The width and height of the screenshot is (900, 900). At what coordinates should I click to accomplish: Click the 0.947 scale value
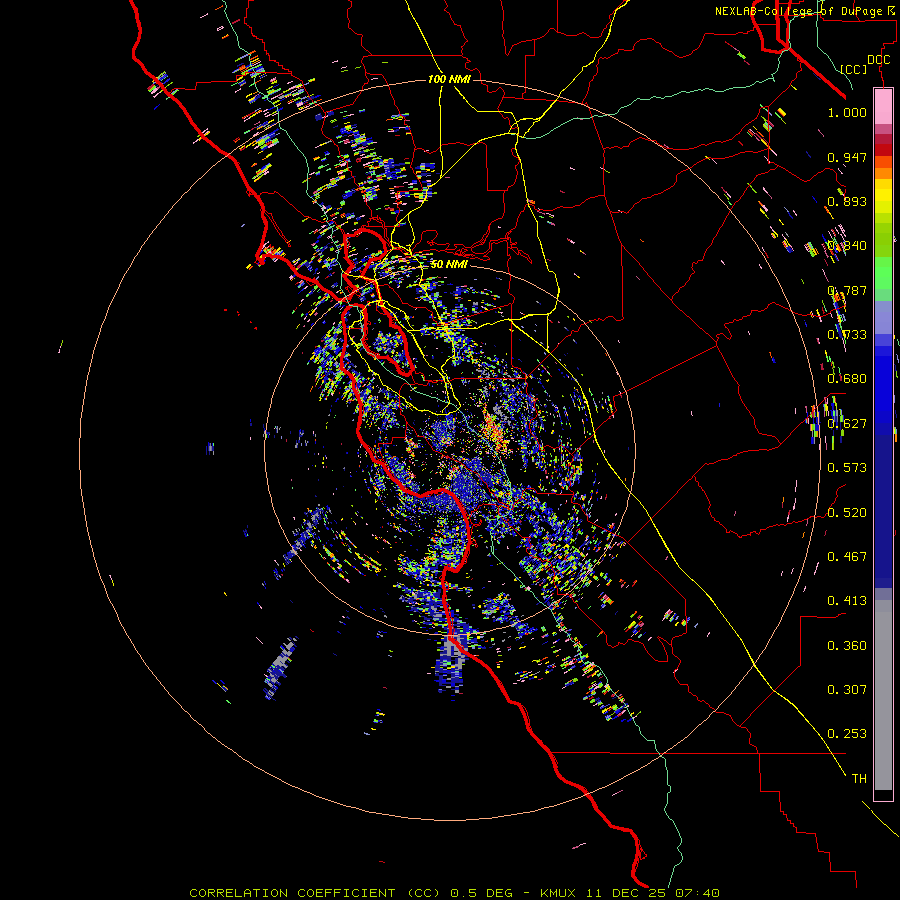[x=847, y=157]
